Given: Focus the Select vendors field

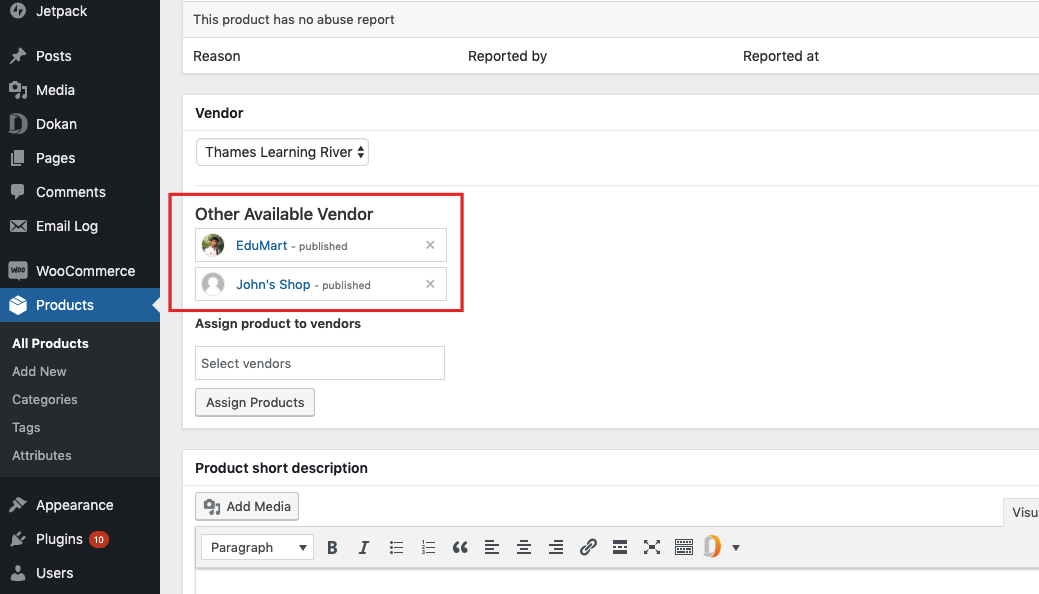Looking at the screenshot, I should (x=320, y=363).
